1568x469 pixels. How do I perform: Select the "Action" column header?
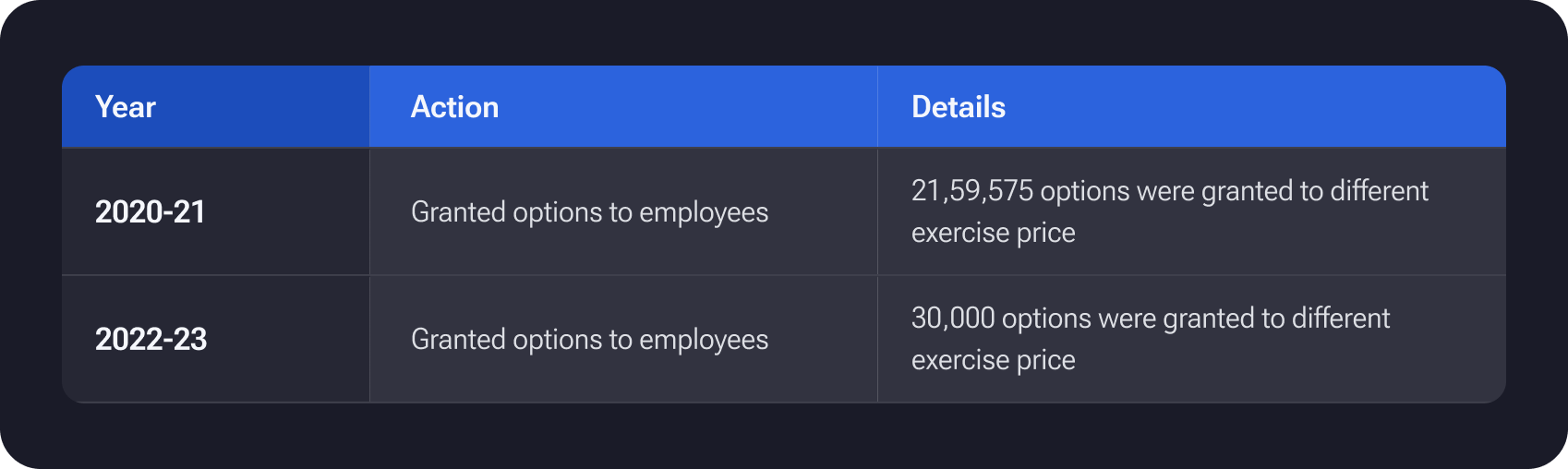click(454, 107)
